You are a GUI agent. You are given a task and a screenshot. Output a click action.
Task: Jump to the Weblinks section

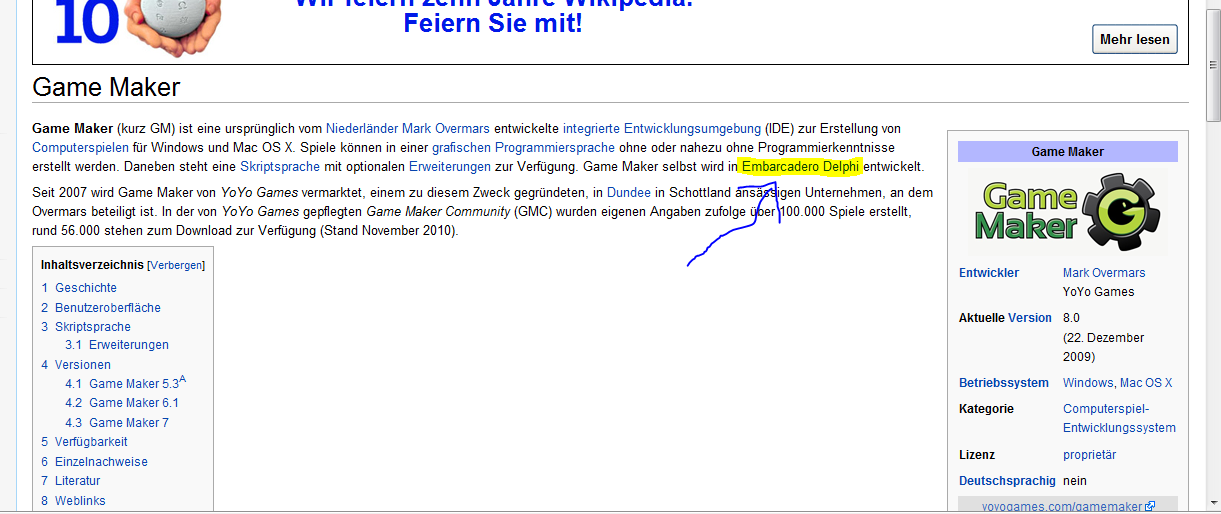click(x=80, y=501)
